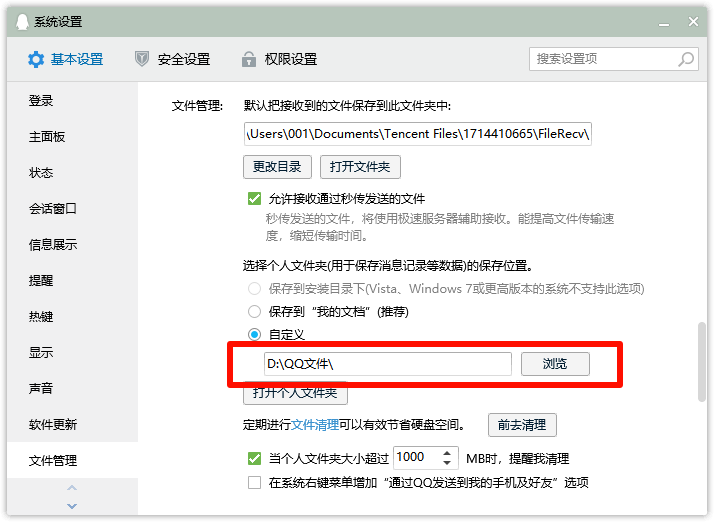This screenshot has height=522, width=714.
Task: Enable 在系统右键菜单增加 QQ发送 option
Action: [254, 482]
